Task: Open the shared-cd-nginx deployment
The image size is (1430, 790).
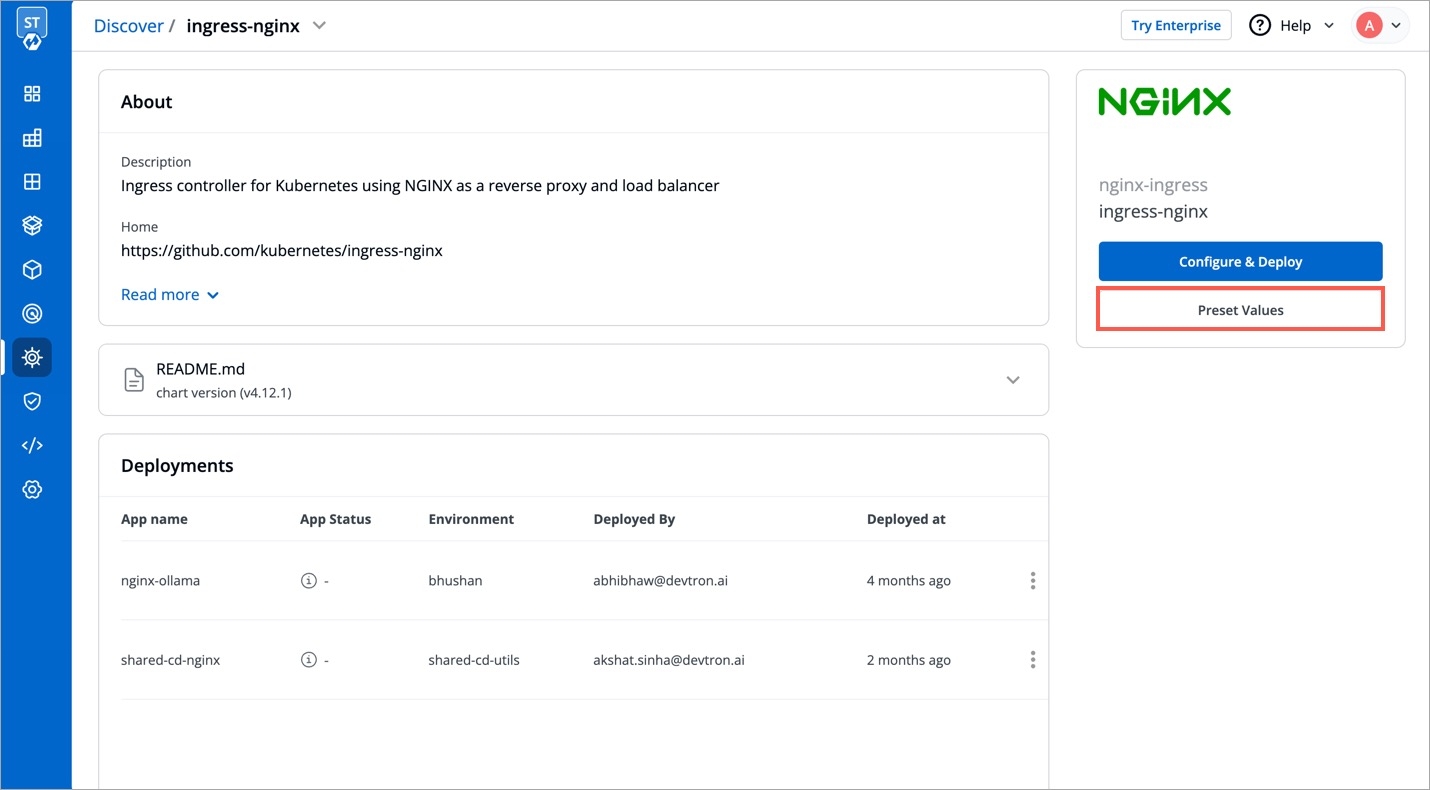Action: 170,660
